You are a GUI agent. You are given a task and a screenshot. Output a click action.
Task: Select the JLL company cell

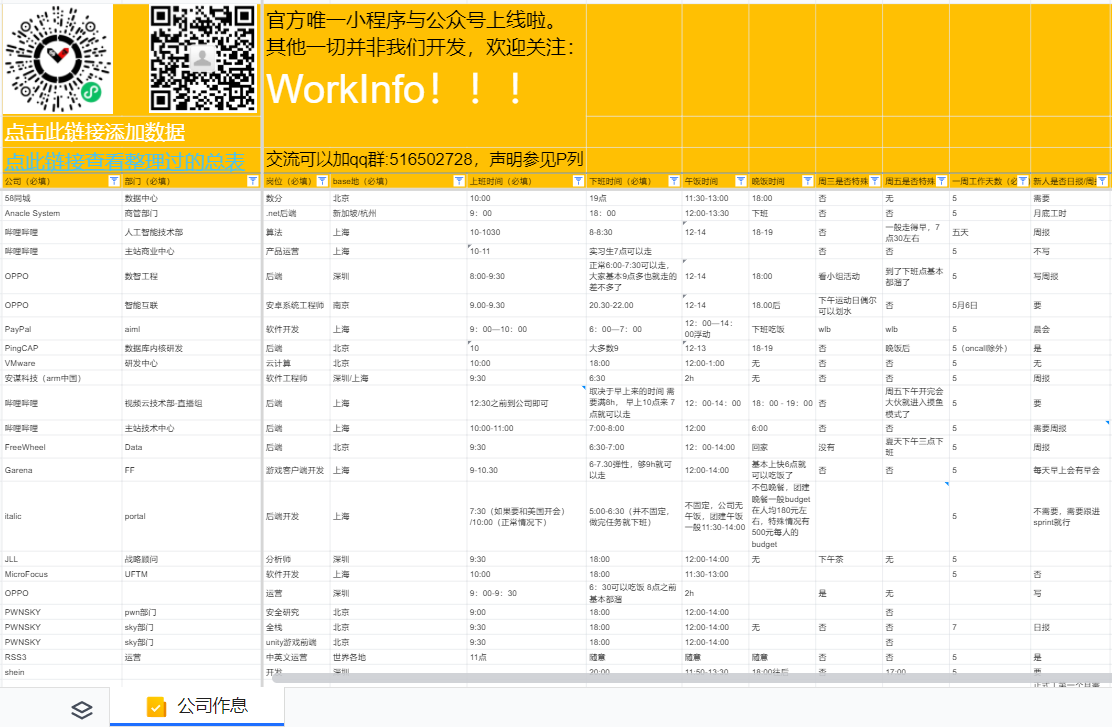[62, 559]
